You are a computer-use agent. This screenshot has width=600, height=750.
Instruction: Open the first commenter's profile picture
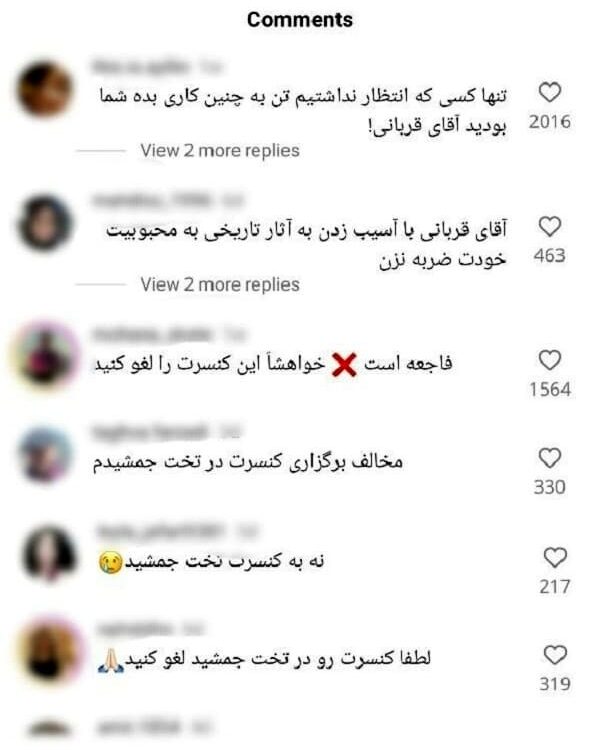44,89
